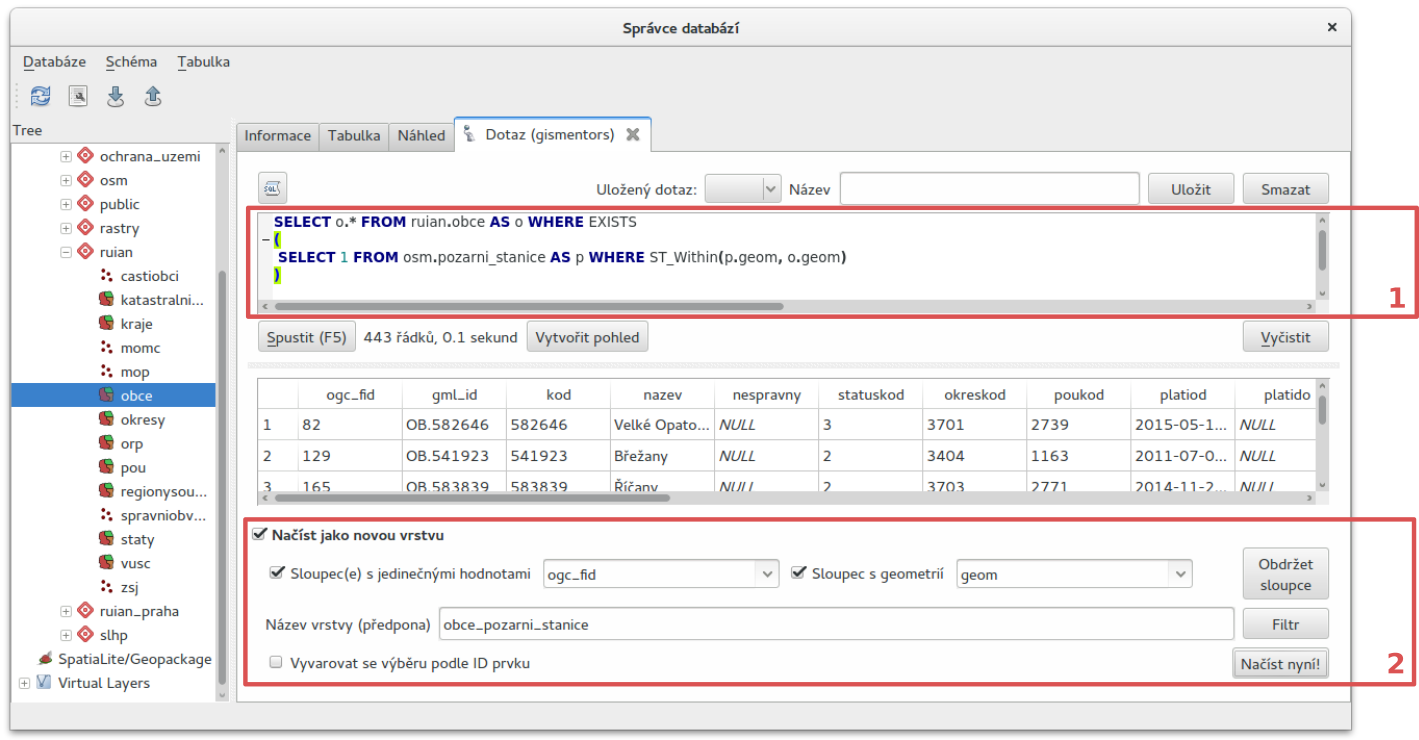The image size is (1419, 740).
Task: Close the Dotaz (gismentors) tab
Action: pyautogui.click(x=632, y=135)
